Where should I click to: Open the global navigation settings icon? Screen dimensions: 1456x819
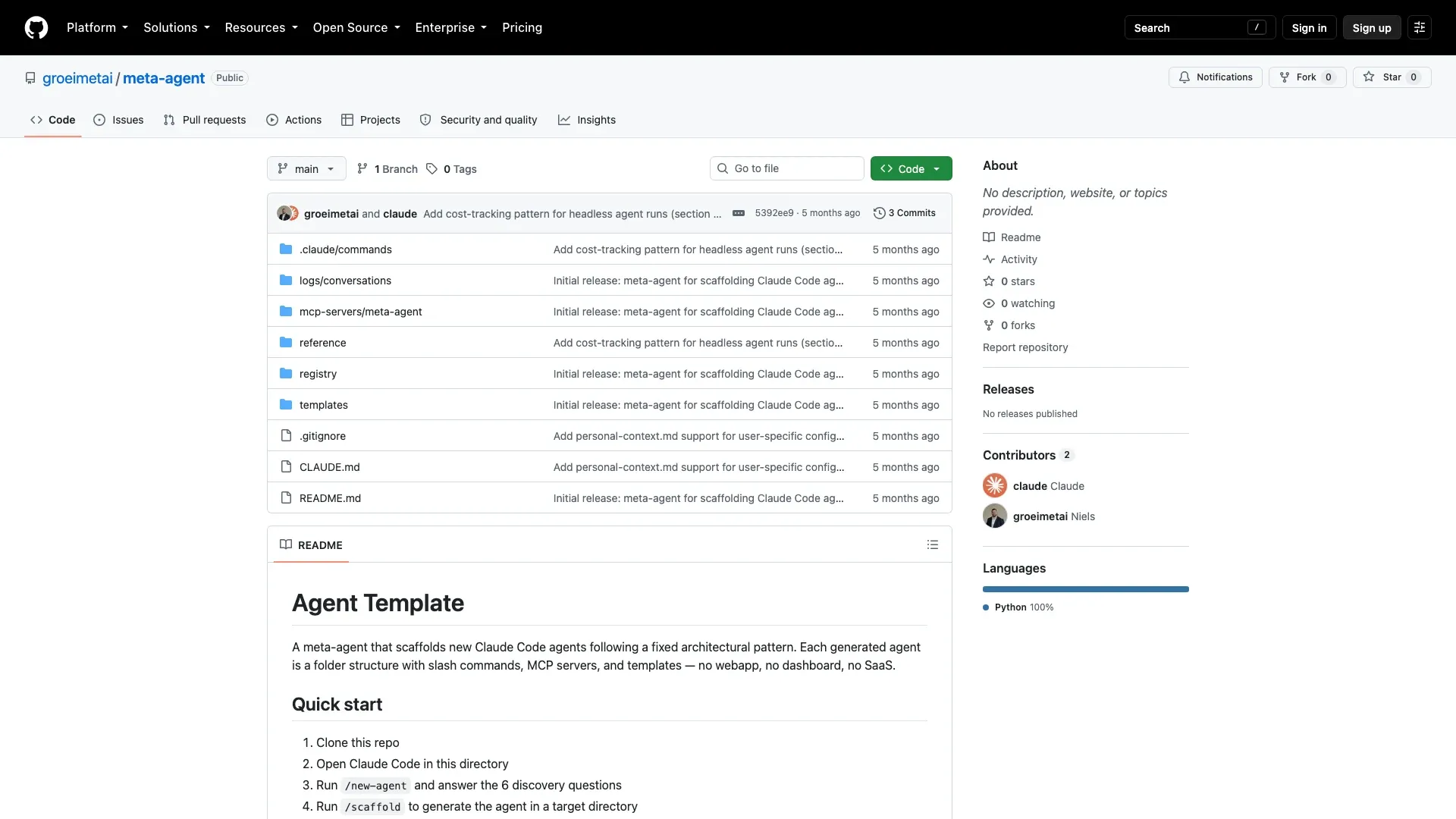(x=1420, y=27)
